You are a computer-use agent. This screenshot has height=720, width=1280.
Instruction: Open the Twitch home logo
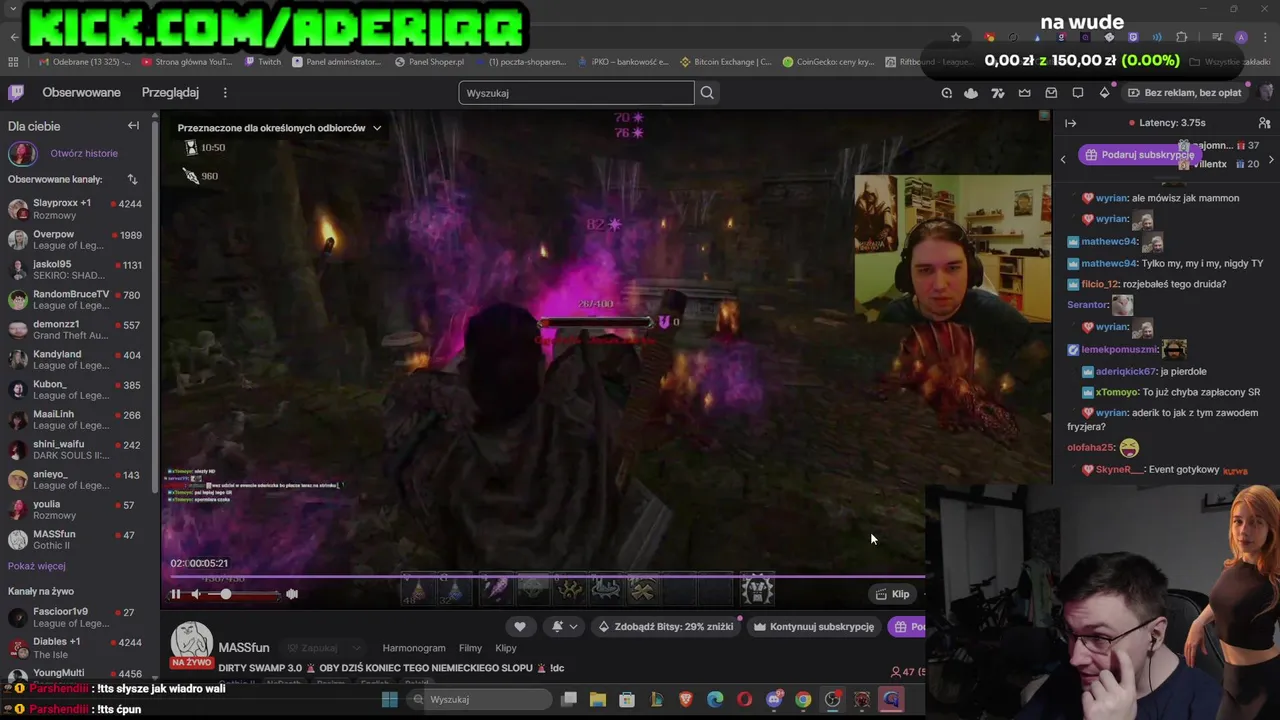(x=16, y=93)
